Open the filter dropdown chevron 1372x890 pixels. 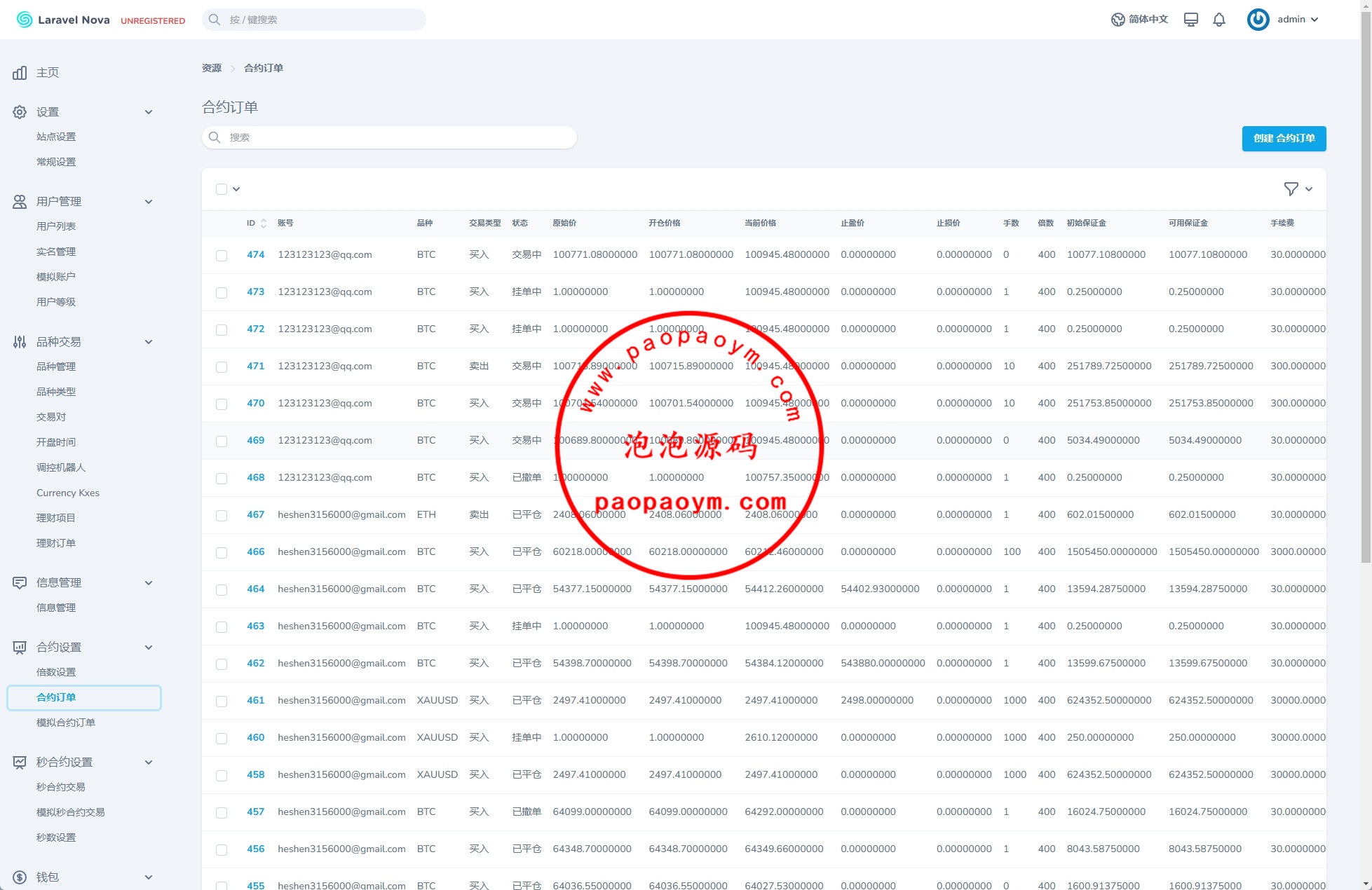coord(1309,189)
